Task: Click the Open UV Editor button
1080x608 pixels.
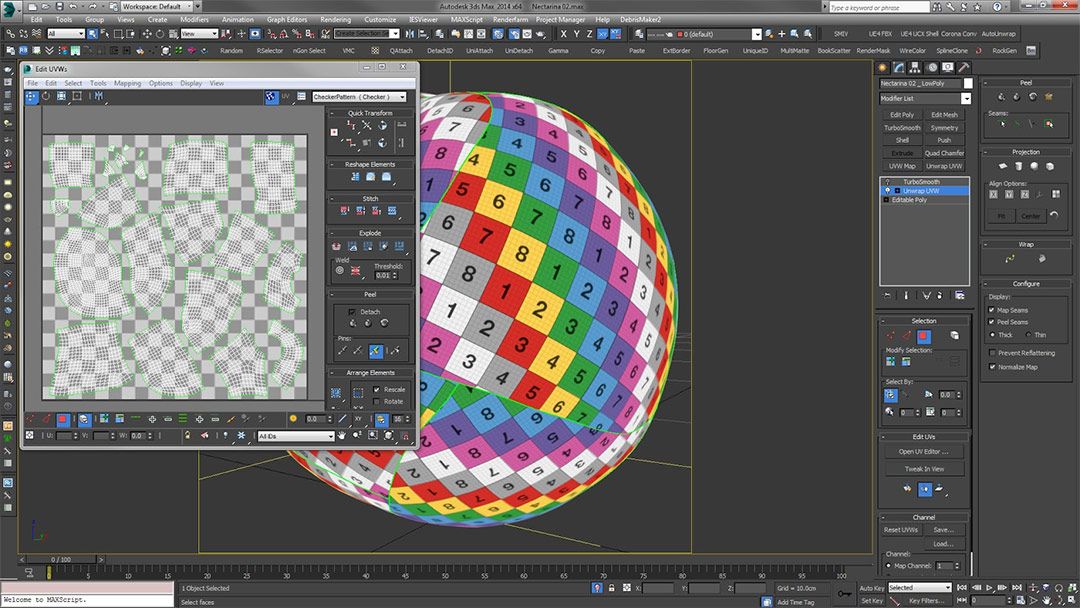Action: pyautogui.click(x=923, y=452)
